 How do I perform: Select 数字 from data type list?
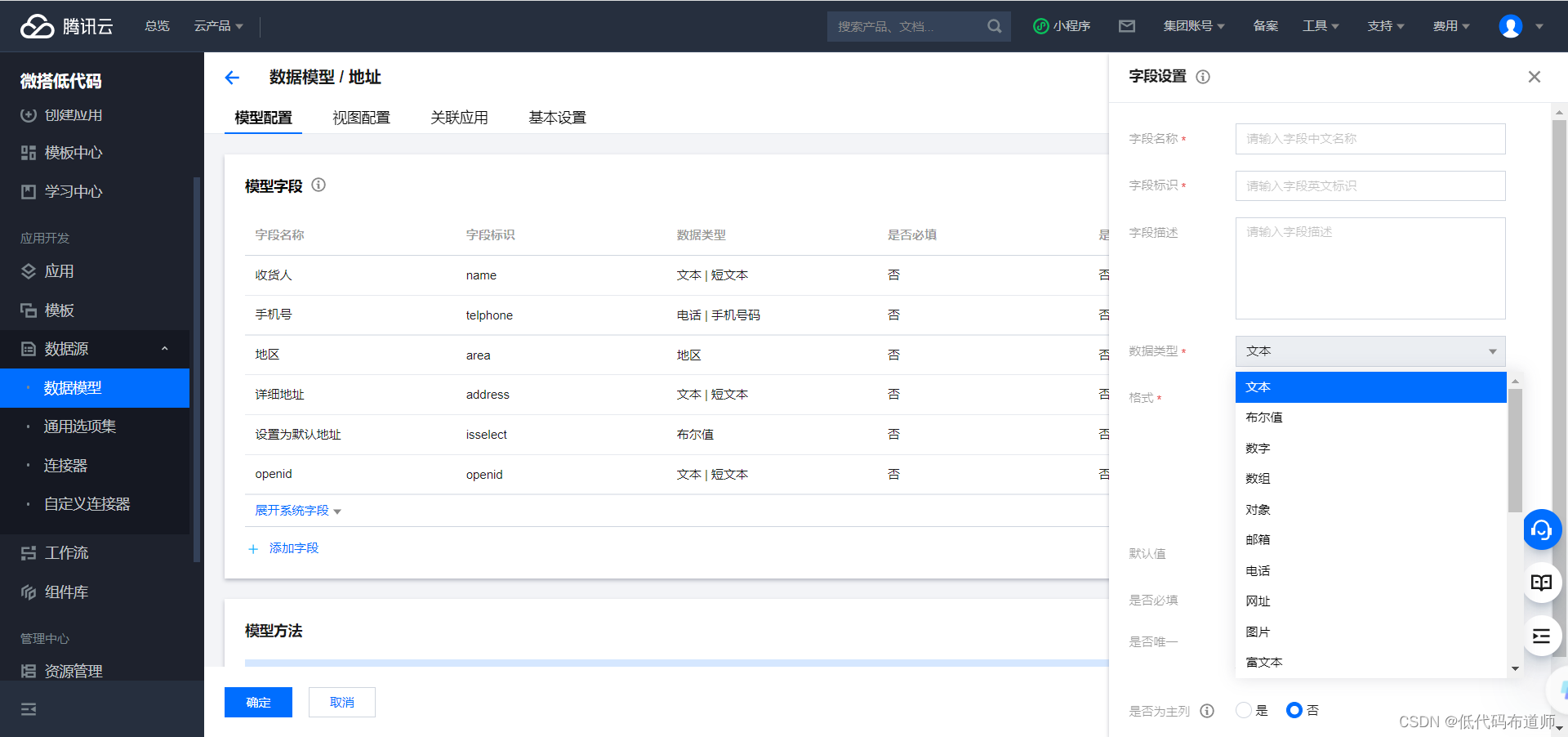click(1370, 449)
